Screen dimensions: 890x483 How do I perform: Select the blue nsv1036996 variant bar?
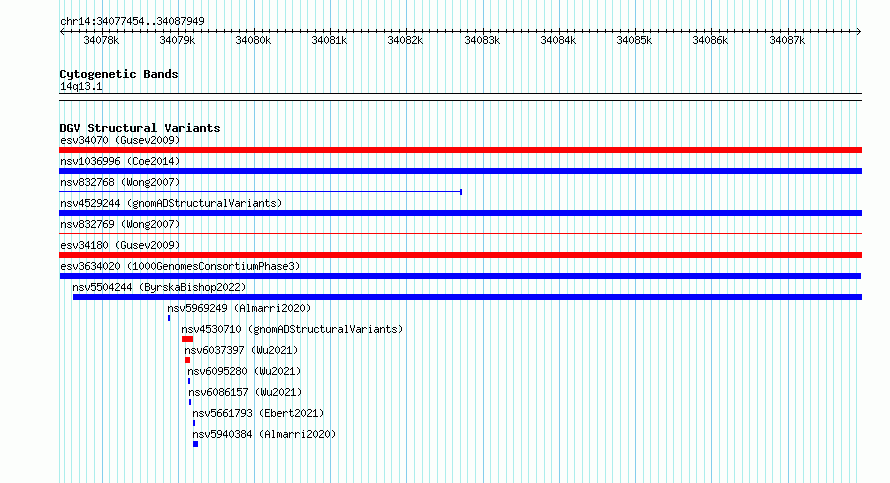coord(460,171)
